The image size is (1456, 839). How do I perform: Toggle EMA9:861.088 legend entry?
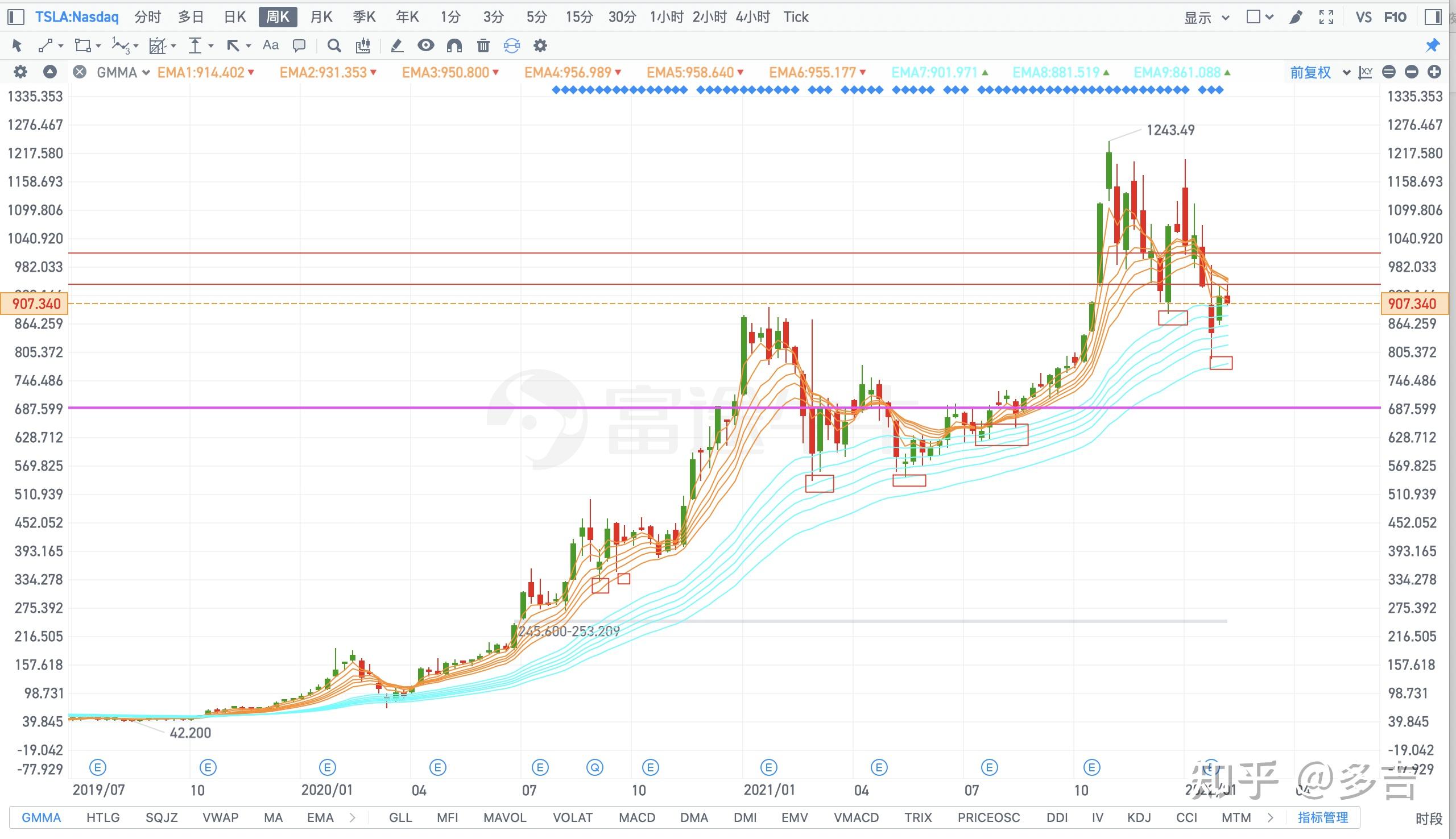(1182, 73)
